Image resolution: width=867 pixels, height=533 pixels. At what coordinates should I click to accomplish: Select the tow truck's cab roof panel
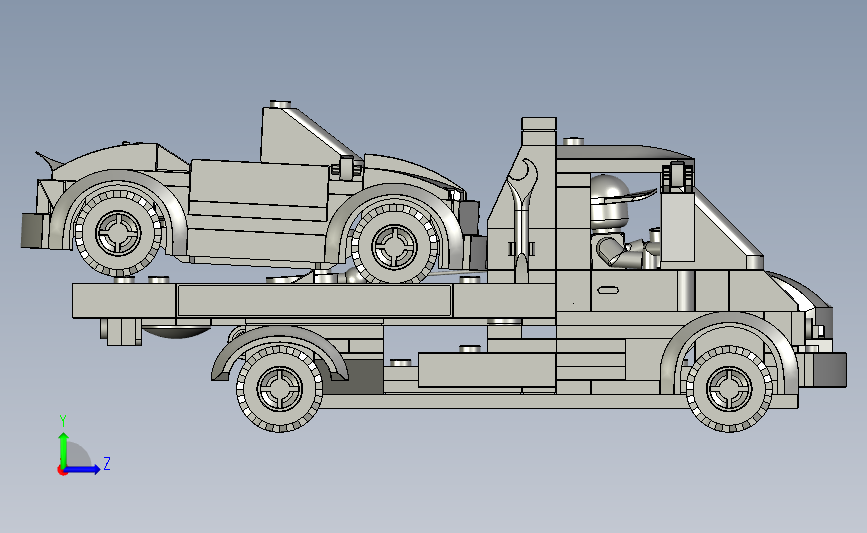coord(624,153)
